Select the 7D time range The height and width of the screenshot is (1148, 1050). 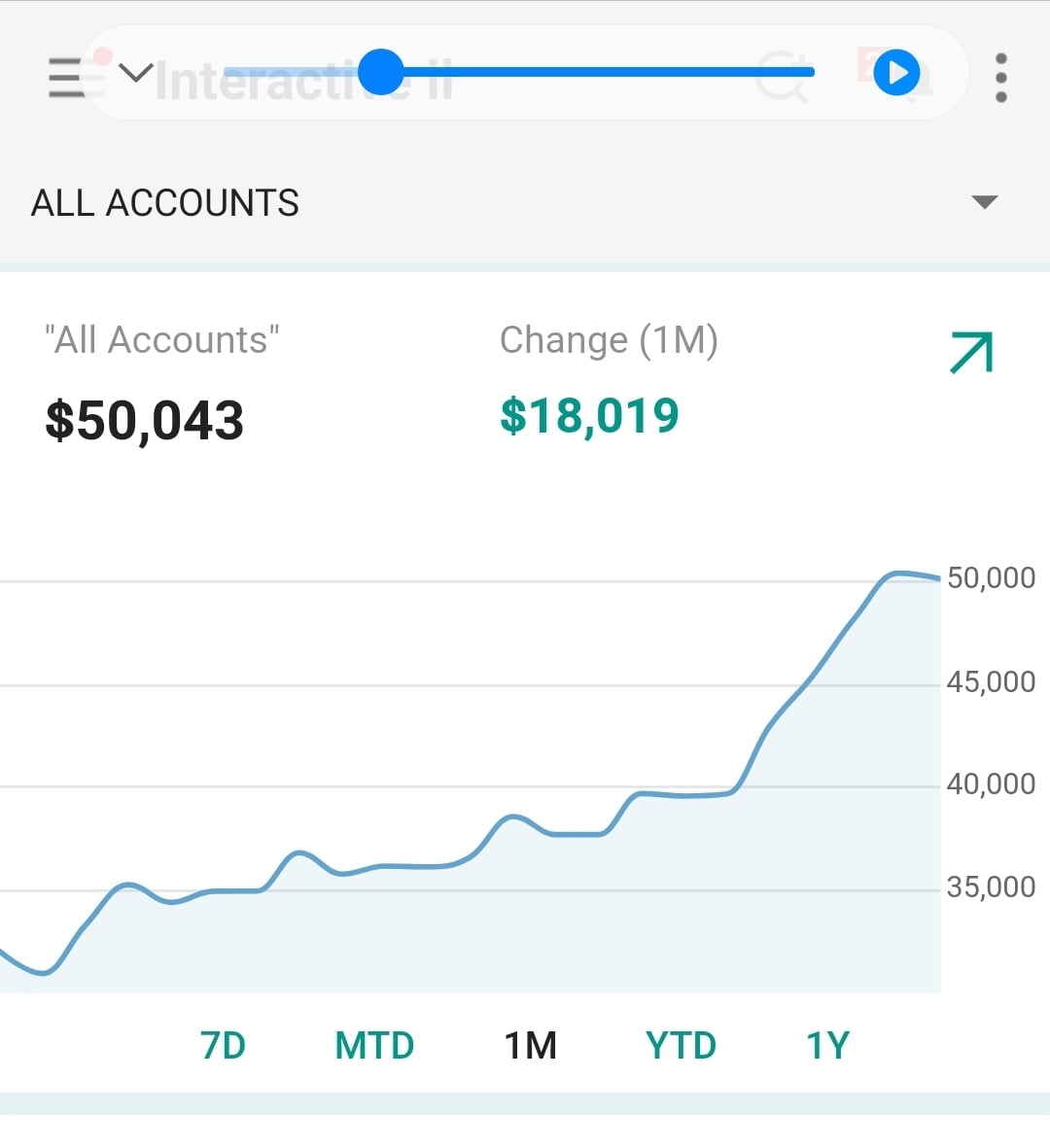click(x=224, y=1045)
